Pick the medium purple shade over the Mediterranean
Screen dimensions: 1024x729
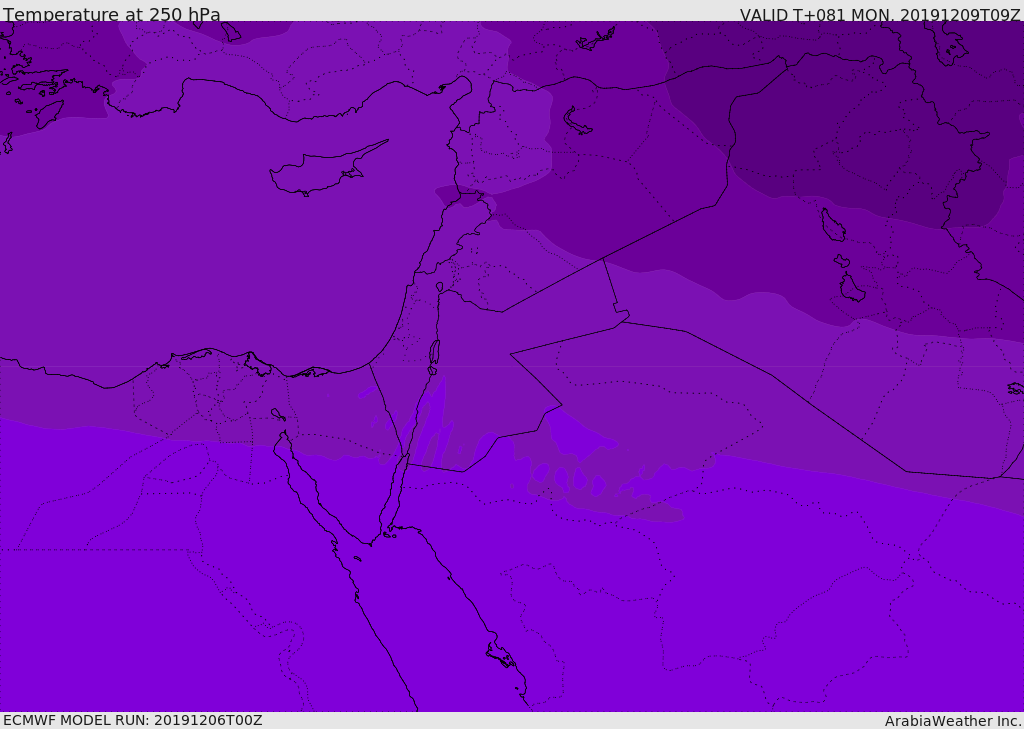coord(200,250)
